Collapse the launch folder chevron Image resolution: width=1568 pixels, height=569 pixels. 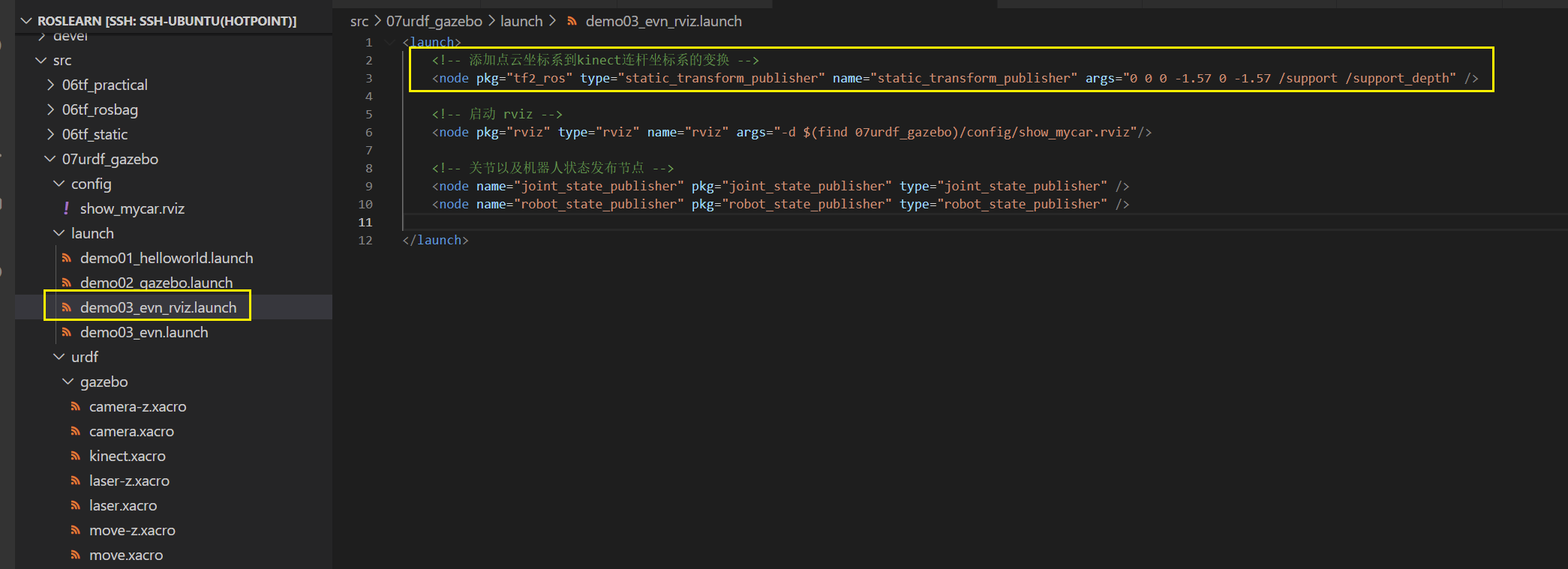(x=59, y=233)
